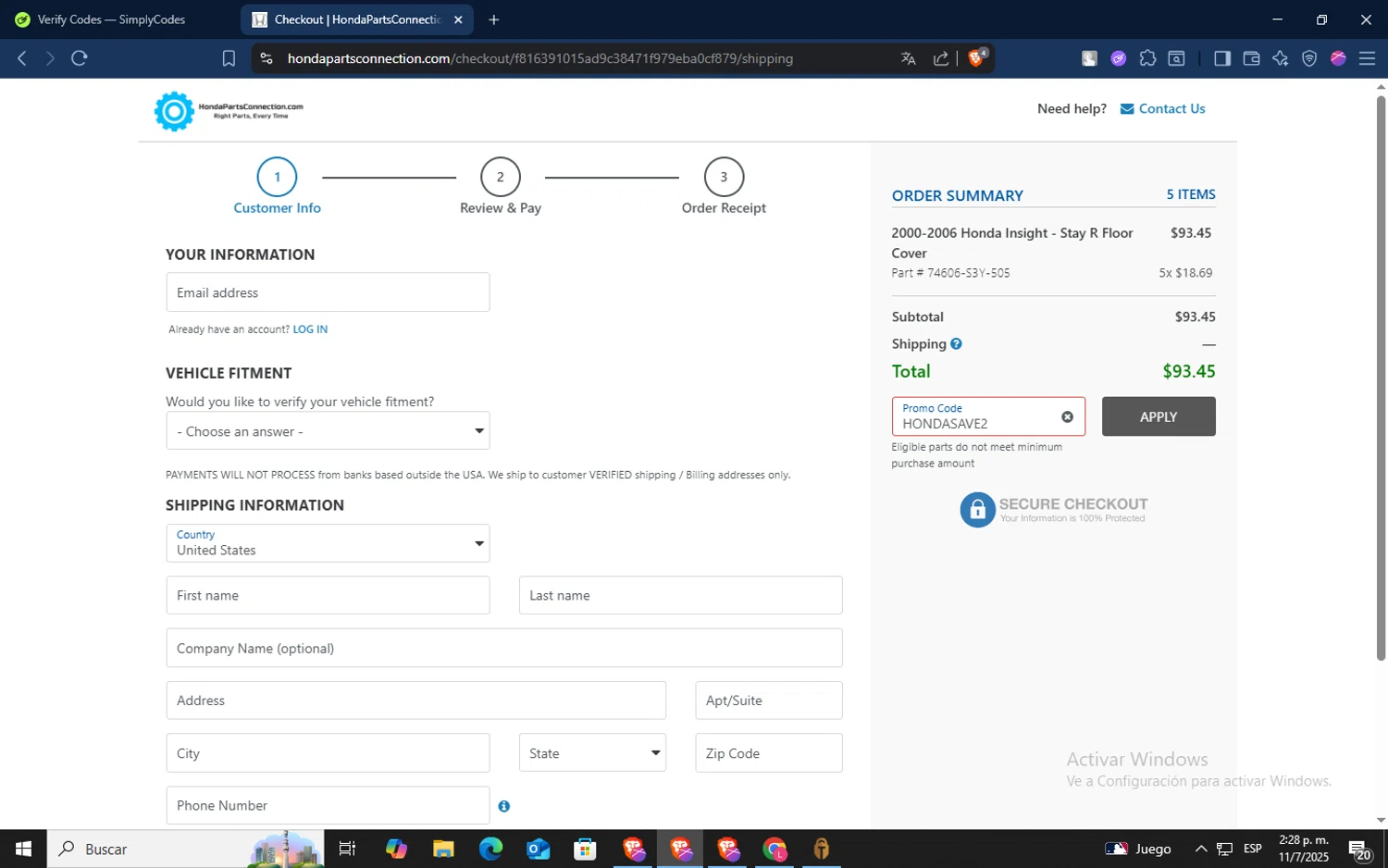This screenshot has height=868, width=1388.
Task: Click the Contact Us link
Action: 1171,108
